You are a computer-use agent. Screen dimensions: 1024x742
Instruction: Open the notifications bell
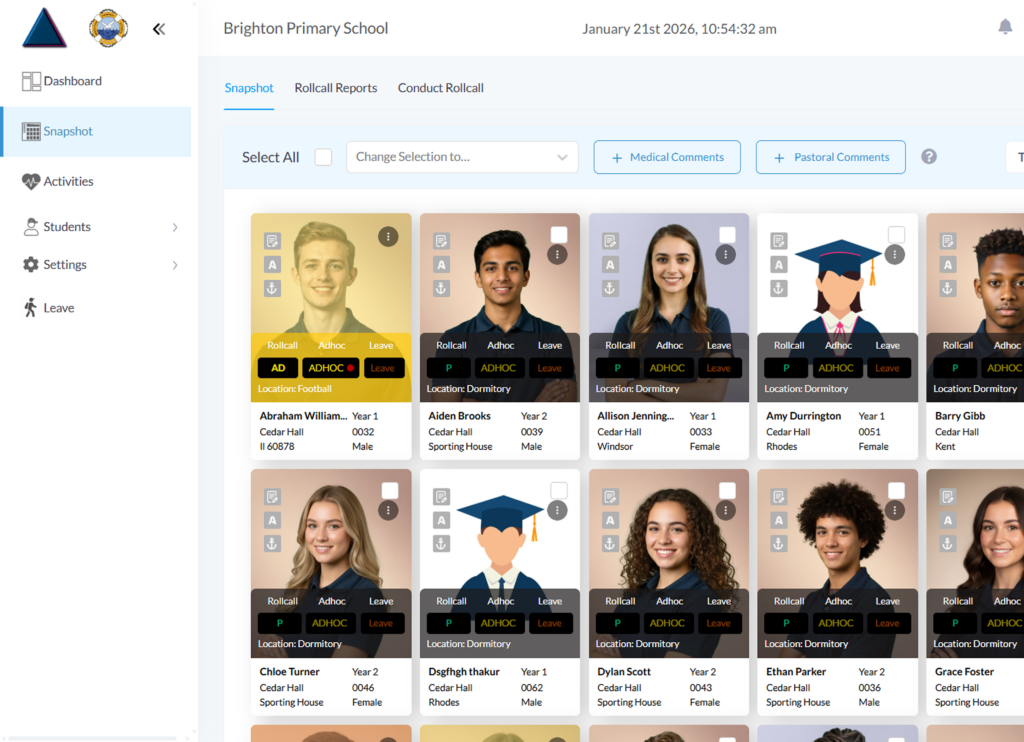click(1005, 27)
